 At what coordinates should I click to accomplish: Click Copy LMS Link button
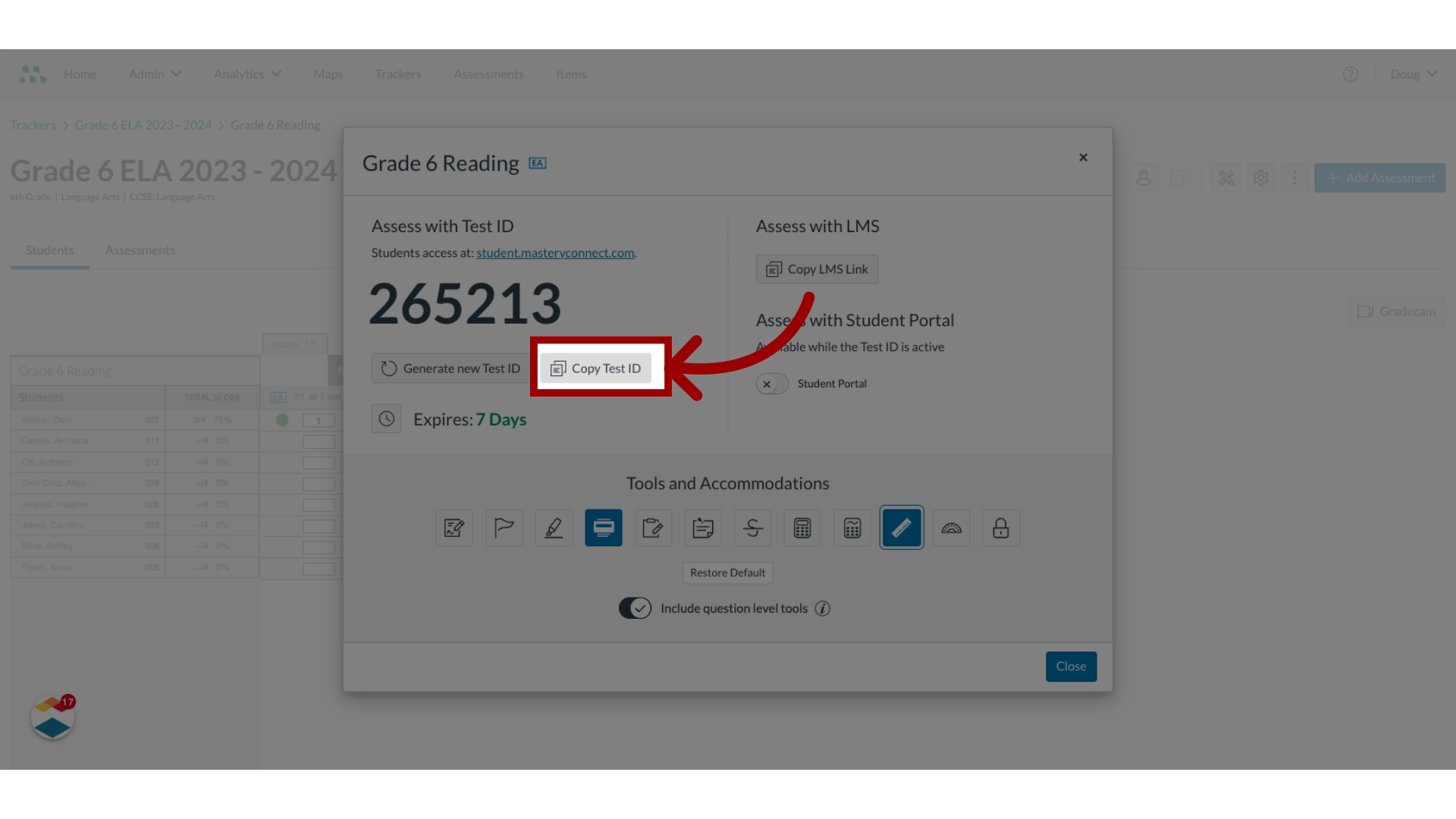point(817,268)
